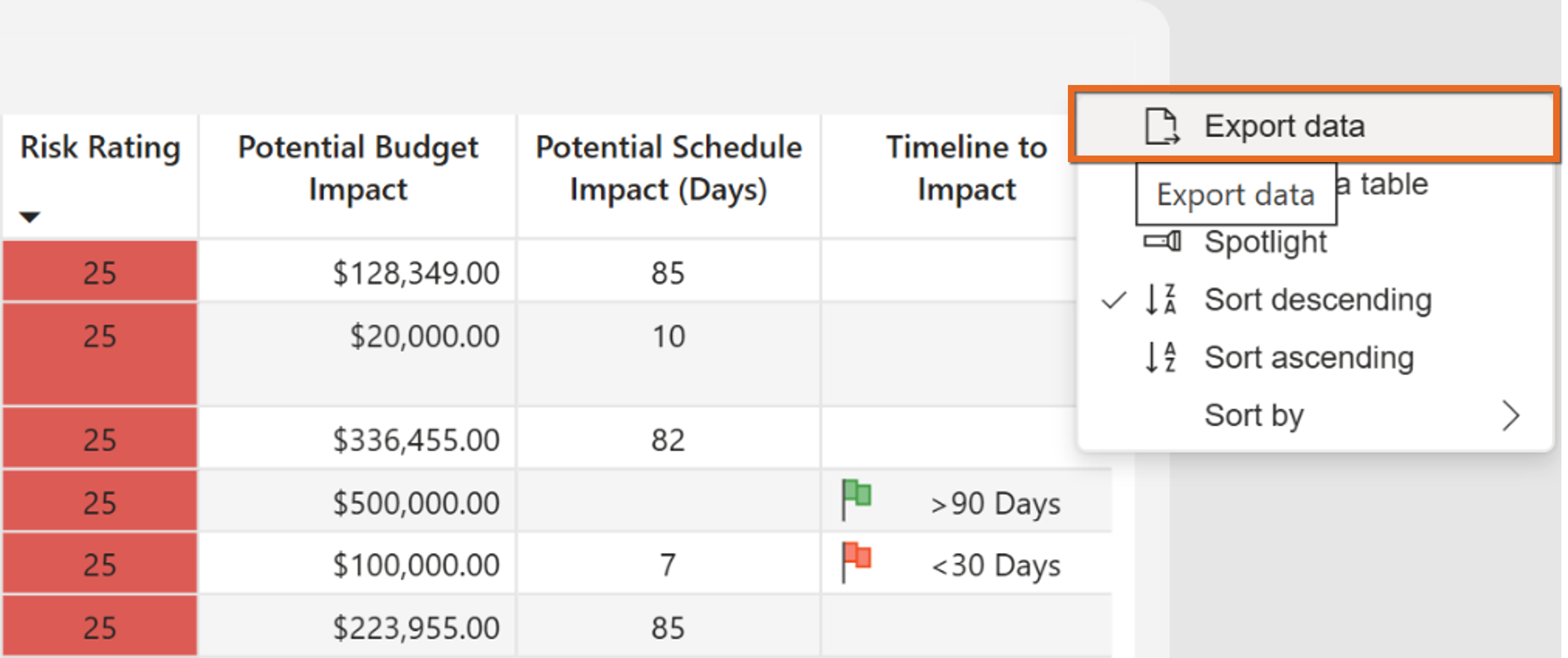Click the Export data document icon
The image size is (1568, 658).
(1162, 127)
